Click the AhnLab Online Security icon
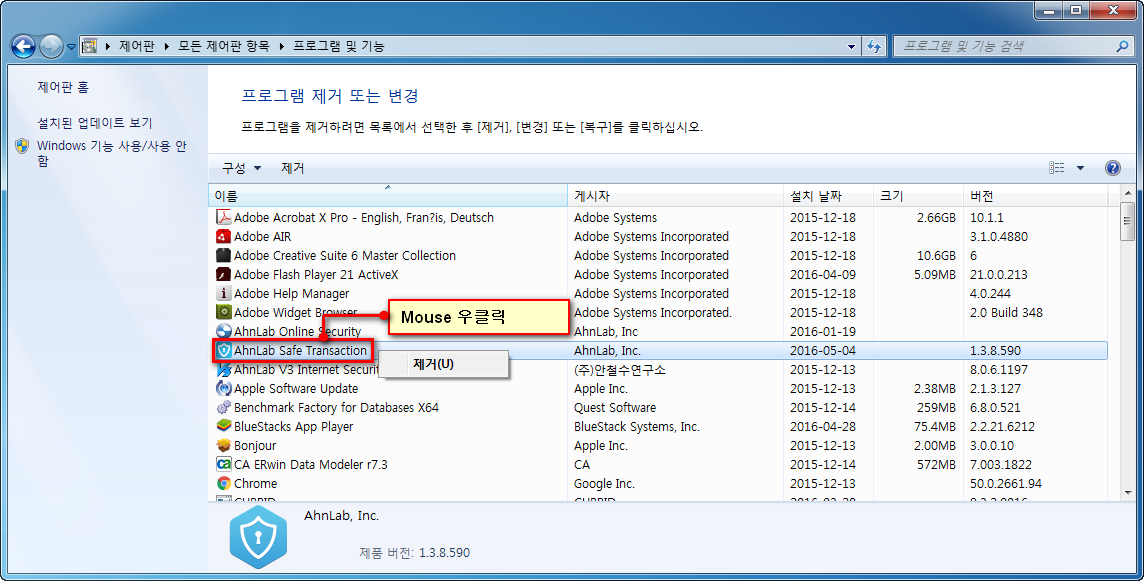Viewport: 1144px width, 581px height. coord(223,331)
